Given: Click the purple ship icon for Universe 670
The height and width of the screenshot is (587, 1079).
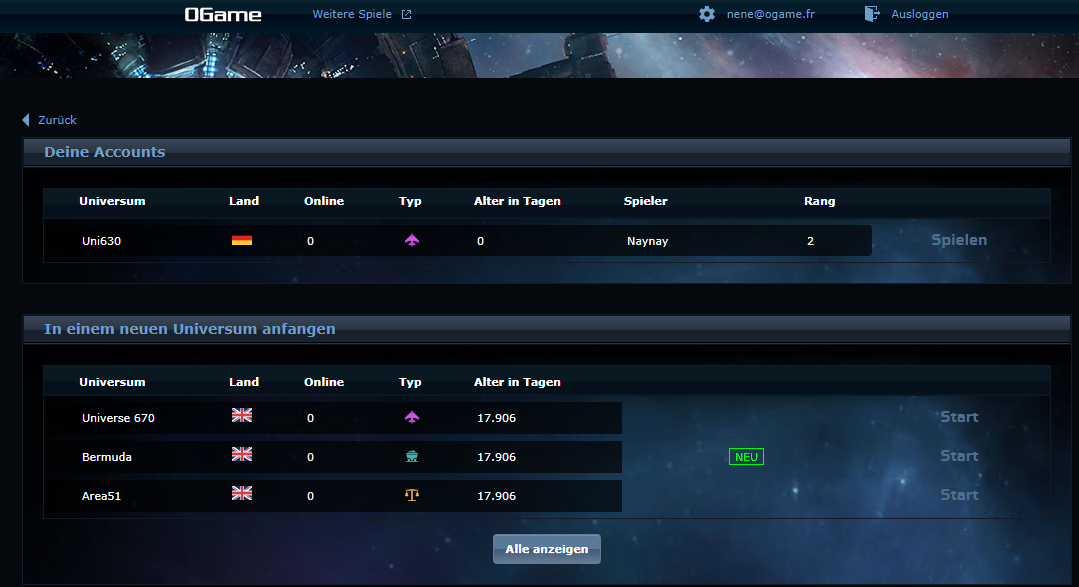Looking at the screenshot, I should pos(412,417).
